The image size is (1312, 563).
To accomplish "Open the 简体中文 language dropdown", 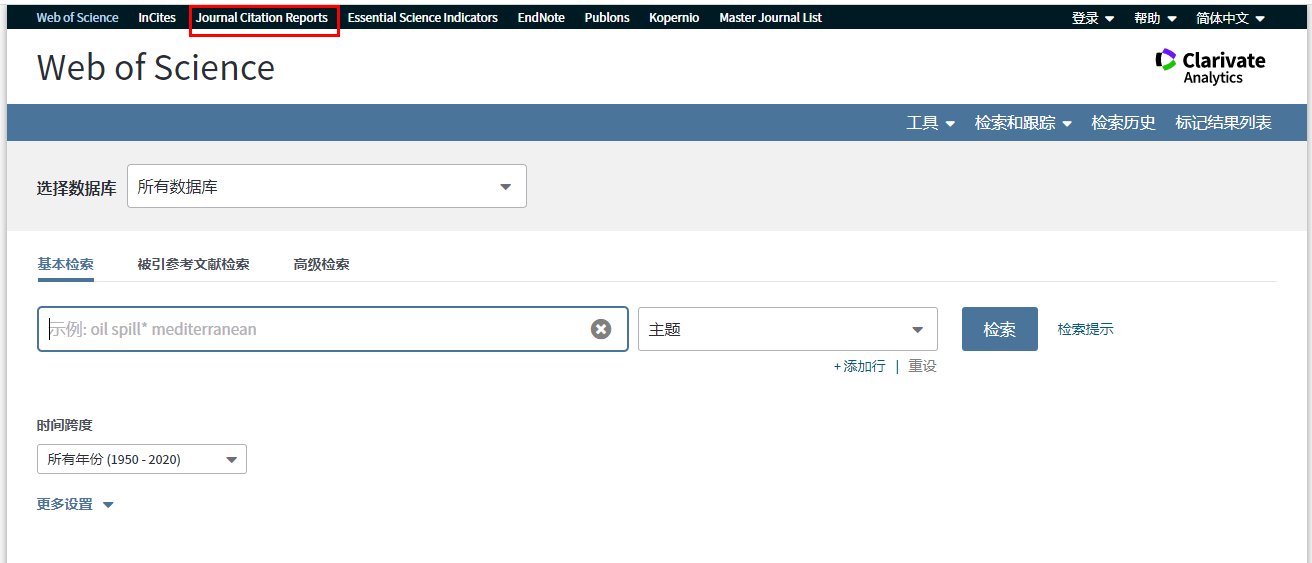I will [1230, 18].
